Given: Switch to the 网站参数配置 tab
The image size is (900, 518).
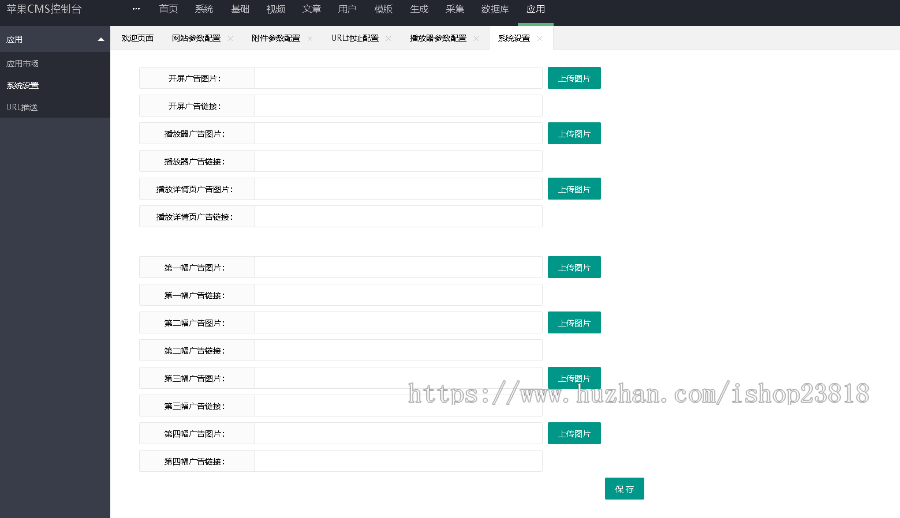Looking at the screenshot, I should point(196,38).
